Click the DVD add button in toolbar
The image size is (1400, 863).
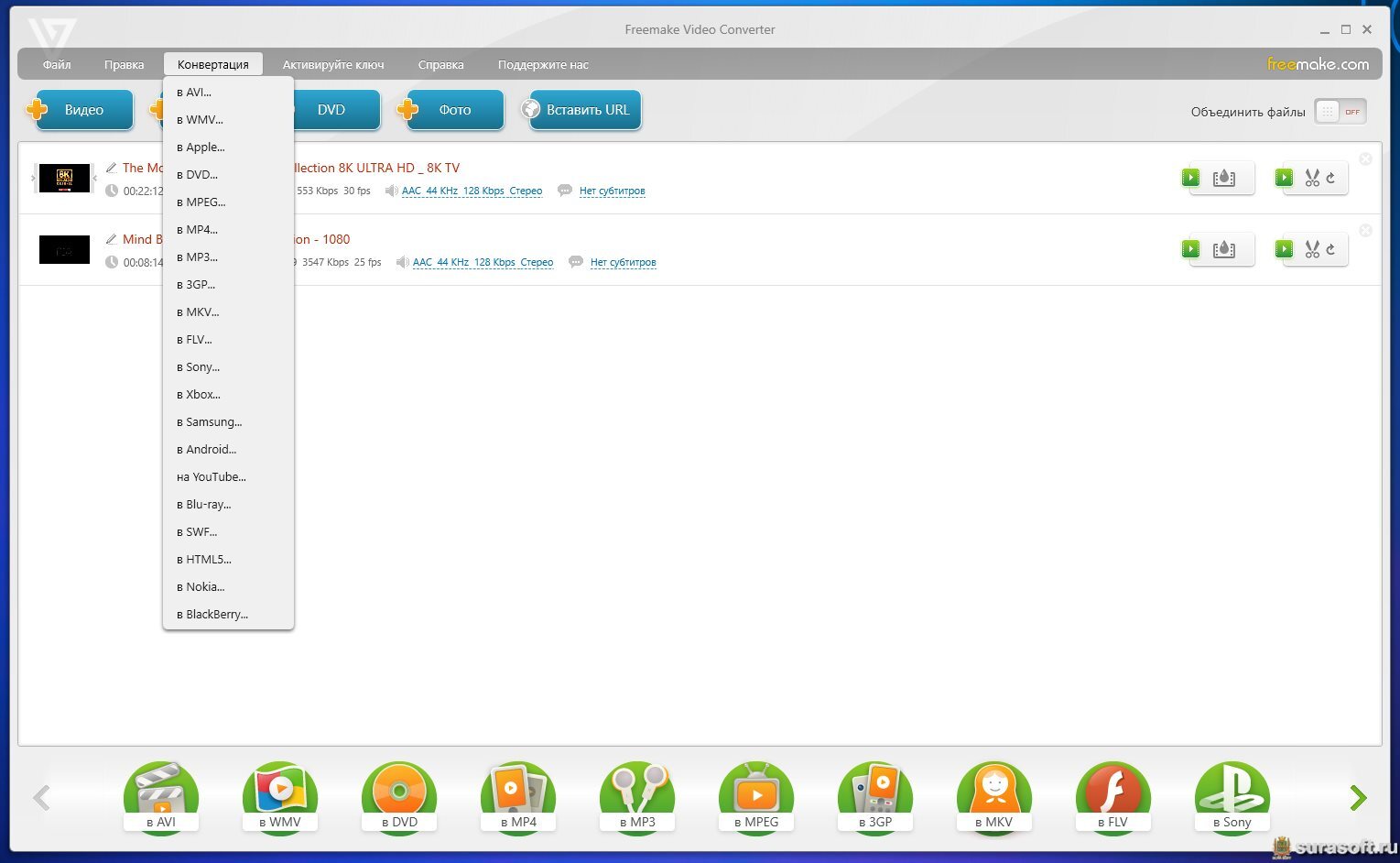(336, 110)
